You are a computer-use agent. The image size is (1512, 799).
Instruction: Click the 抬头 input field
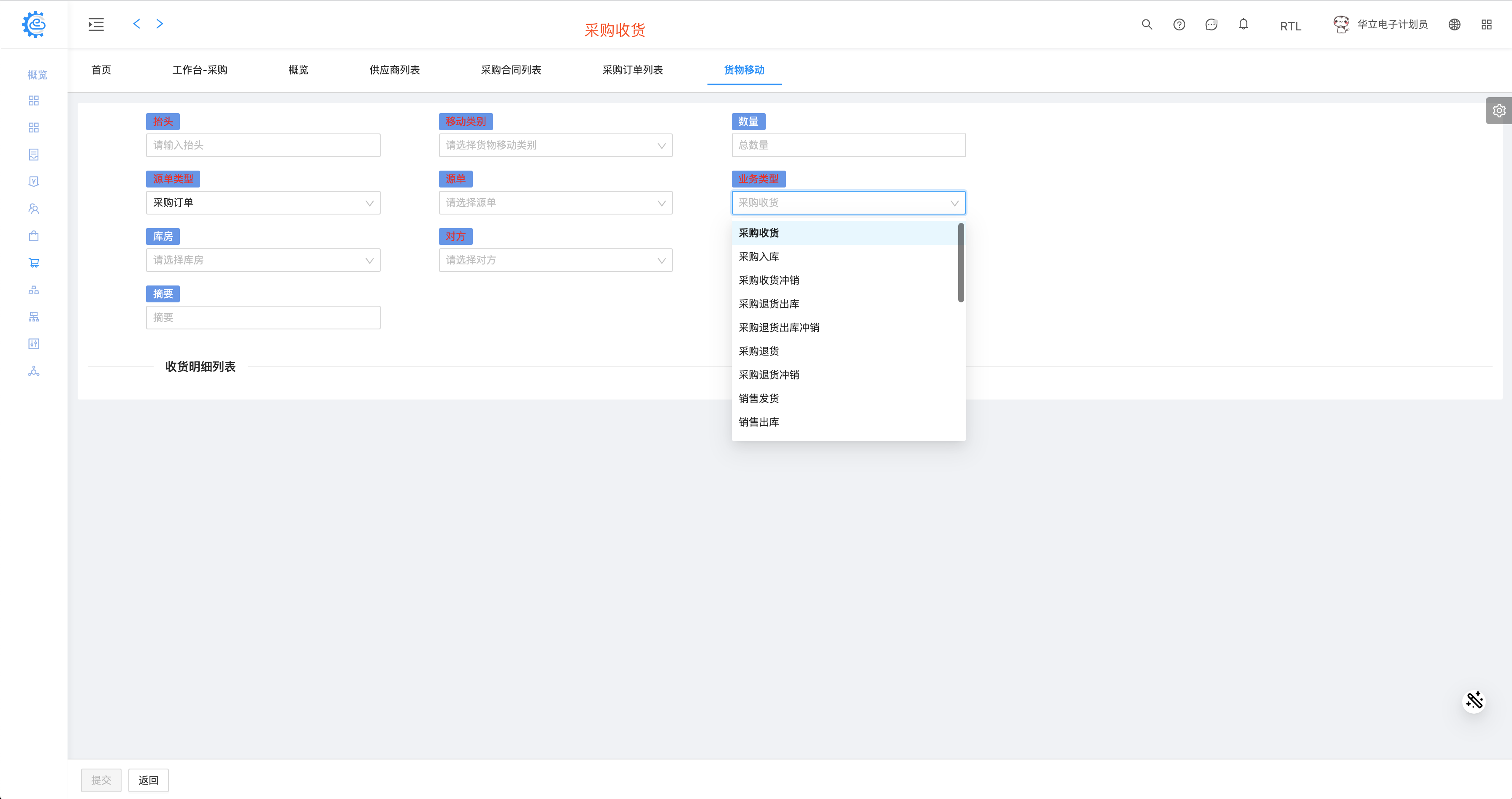point(263,146)
